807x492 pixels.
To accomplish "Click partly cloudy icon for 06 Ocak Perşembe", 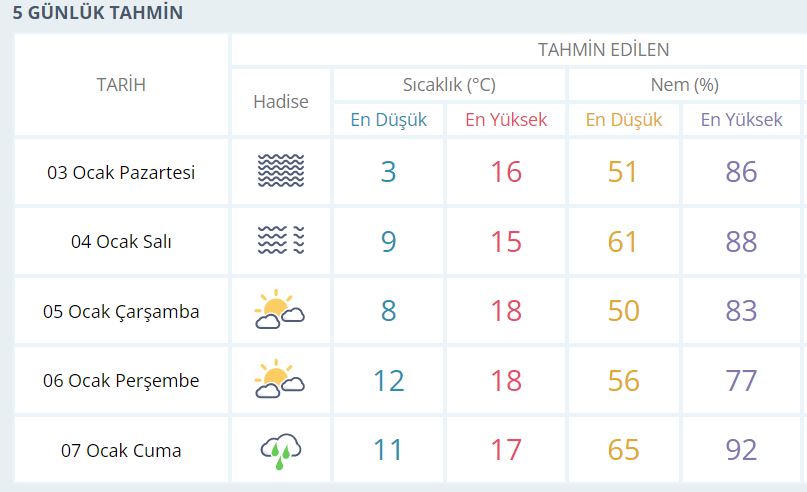I will click(280, 379).
